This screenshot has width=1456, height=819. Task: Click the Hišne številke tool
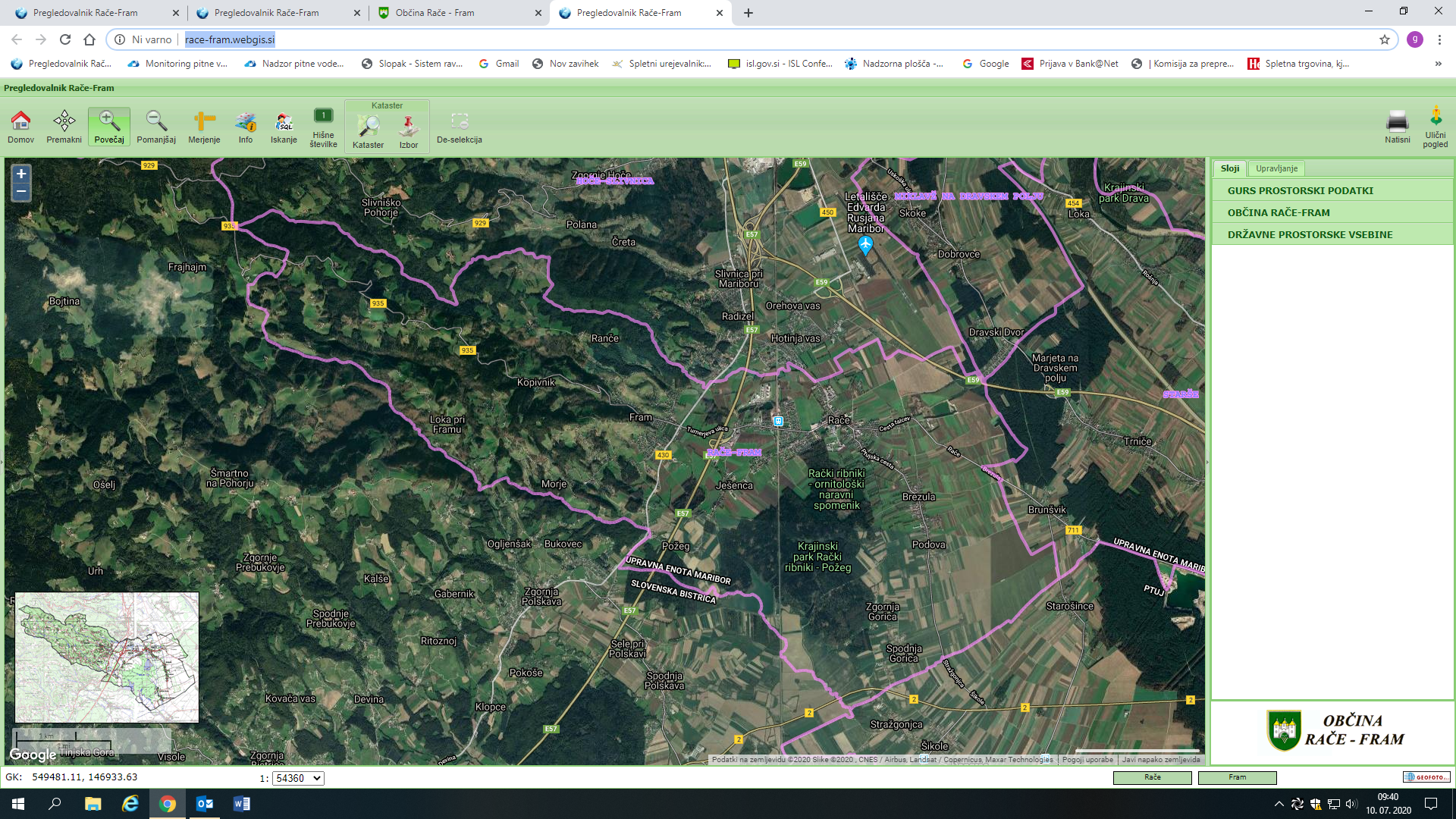click(323, 126)
